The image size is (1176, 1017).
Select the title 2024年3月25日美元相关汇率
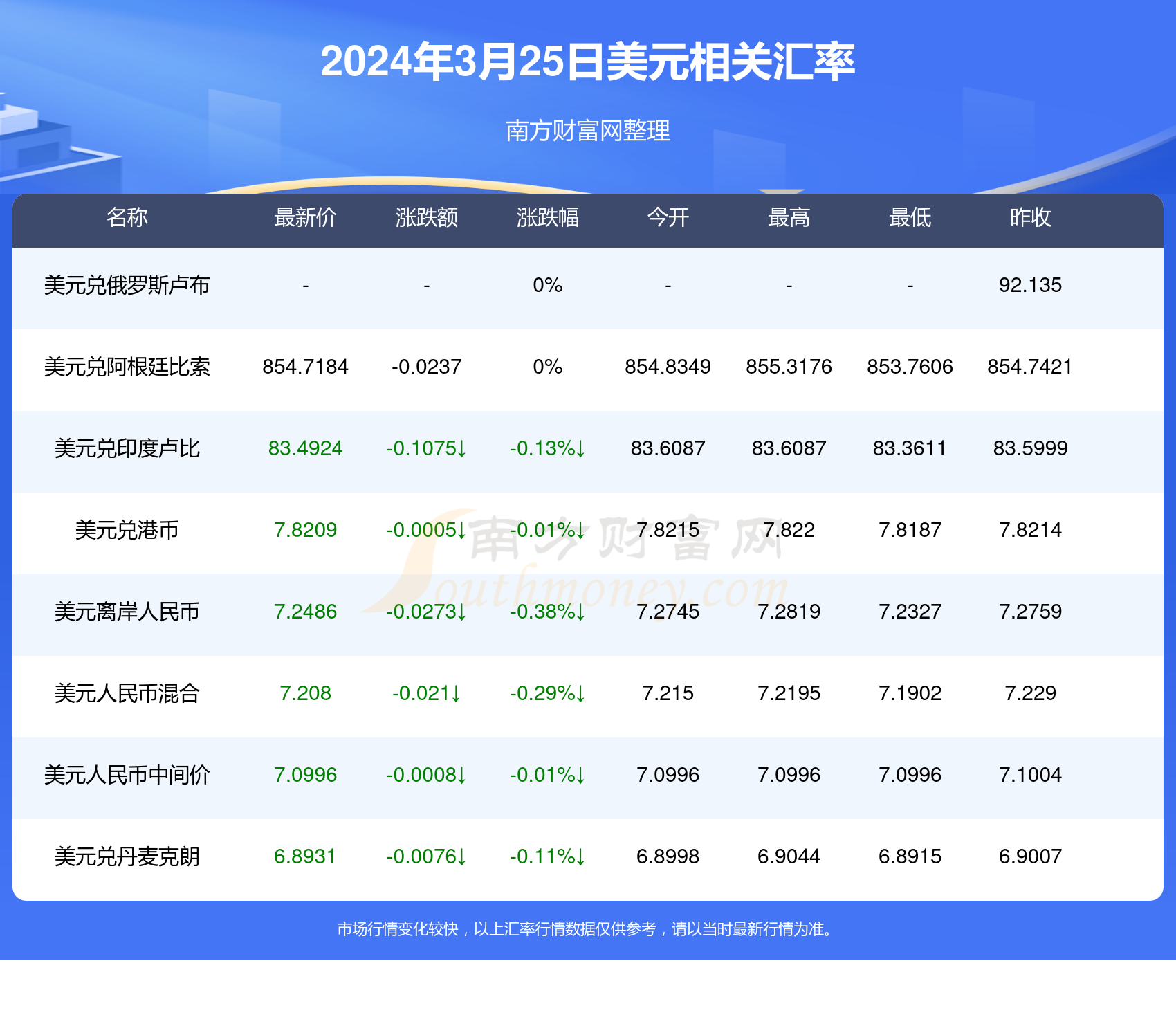(x=588, y=62)
